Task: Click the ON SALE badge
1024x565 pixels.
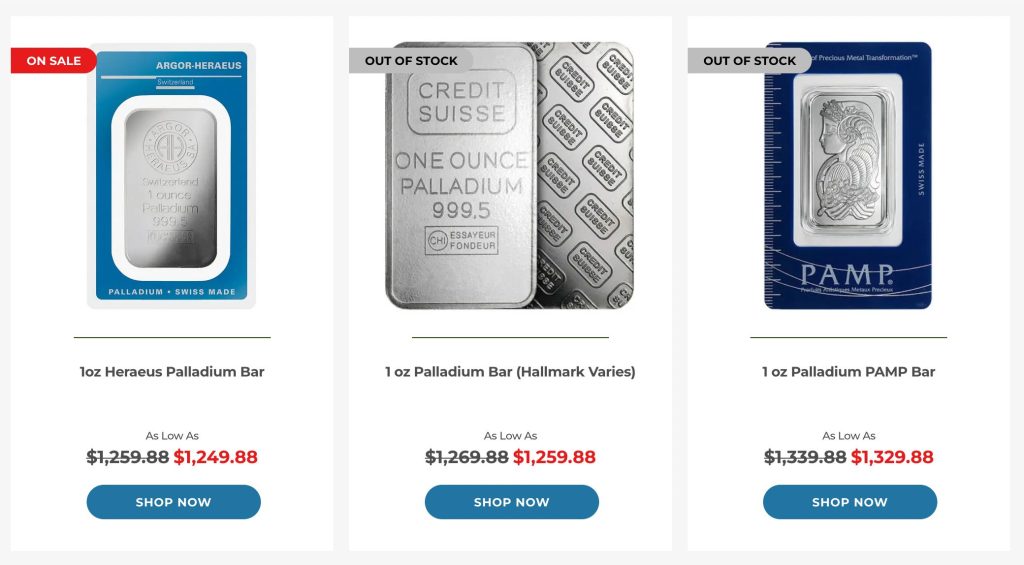Action: [54, 61]
